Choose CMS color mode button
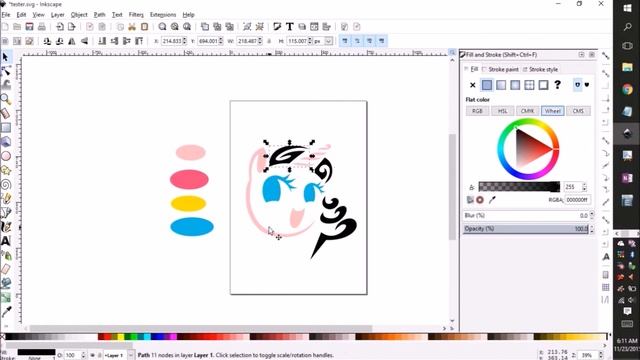 click(578, 111)
